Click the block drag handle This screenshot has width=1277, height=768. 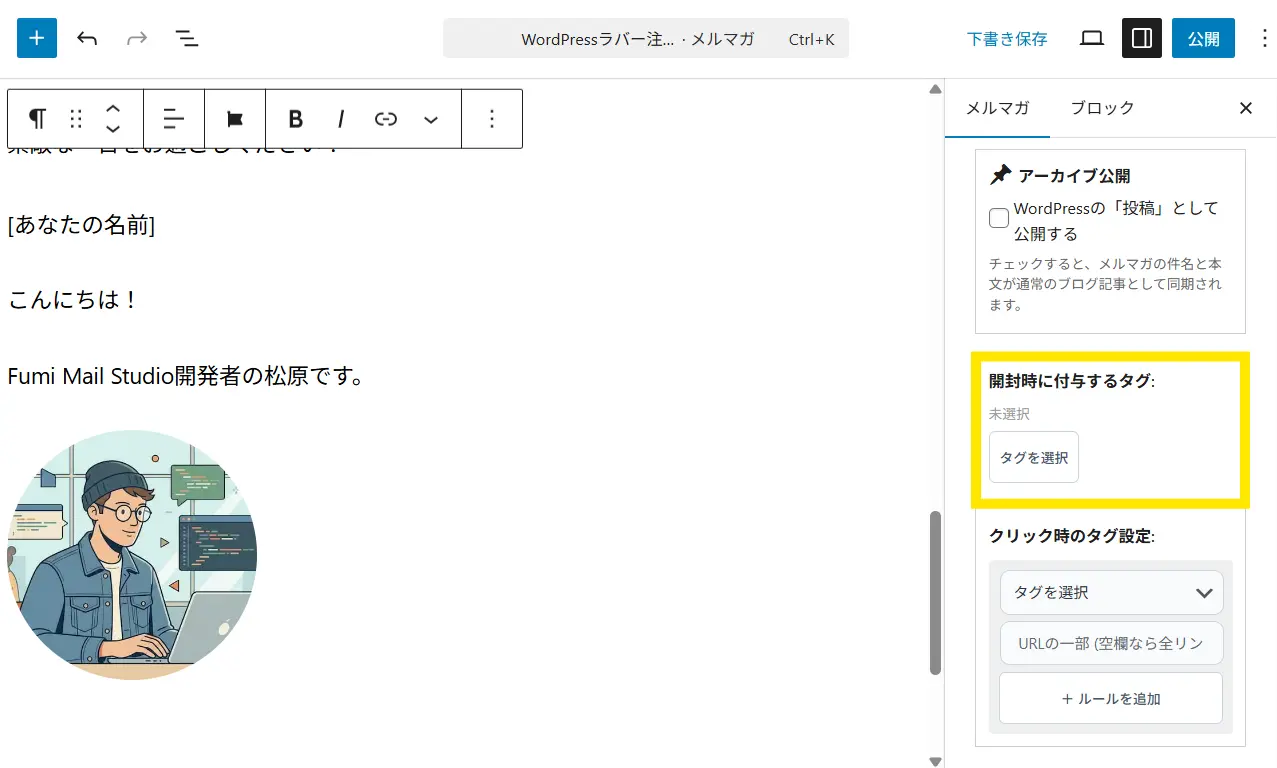(76, 119)
